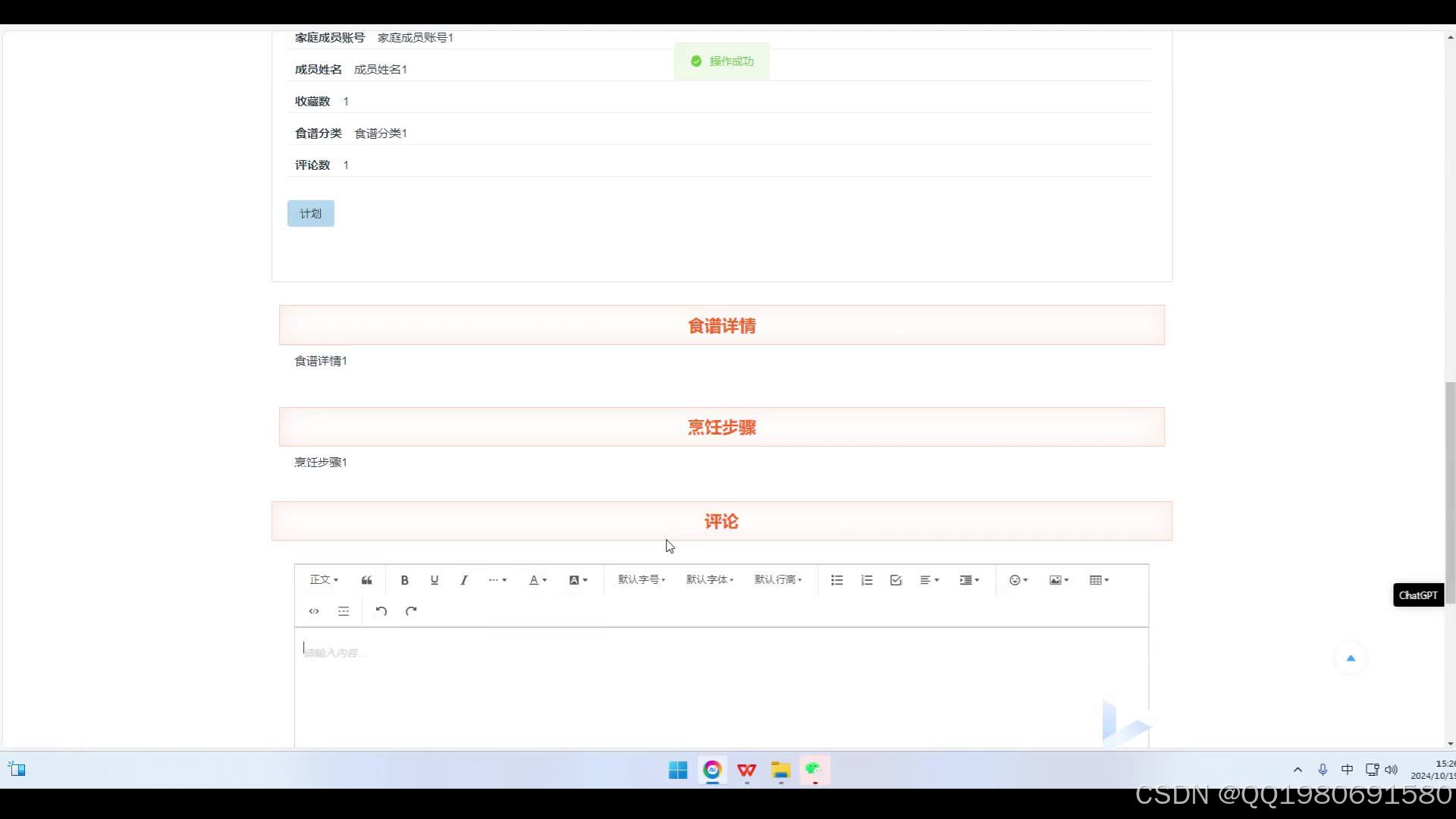Open the 默认字号 font size dropdown
The width and height of the screenshot is (1456, 819).
pos(641,579)
